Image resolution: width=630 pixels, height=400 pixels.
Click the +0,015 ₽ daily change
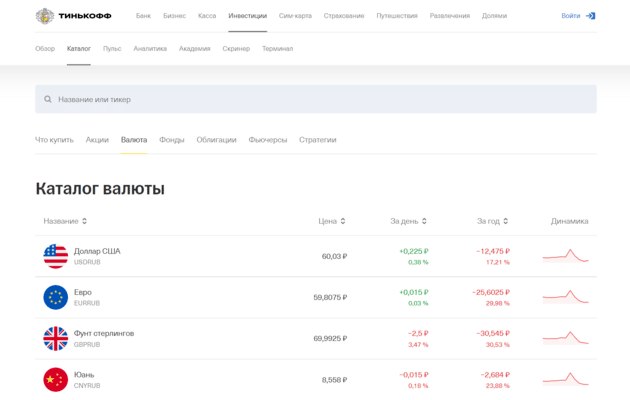tap(414, 292)
